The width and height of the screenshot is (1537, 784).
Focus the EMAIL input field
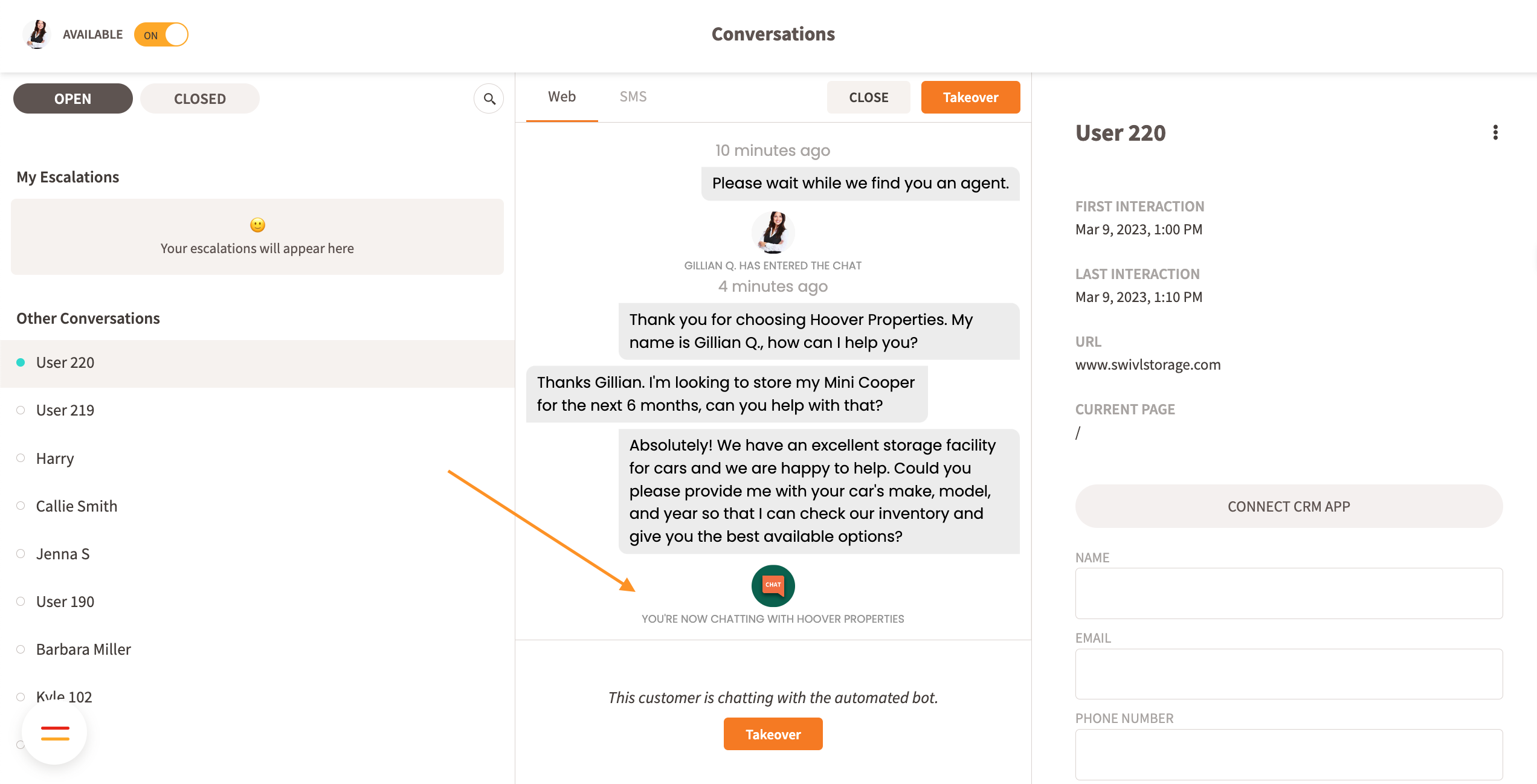point(1288,673)
